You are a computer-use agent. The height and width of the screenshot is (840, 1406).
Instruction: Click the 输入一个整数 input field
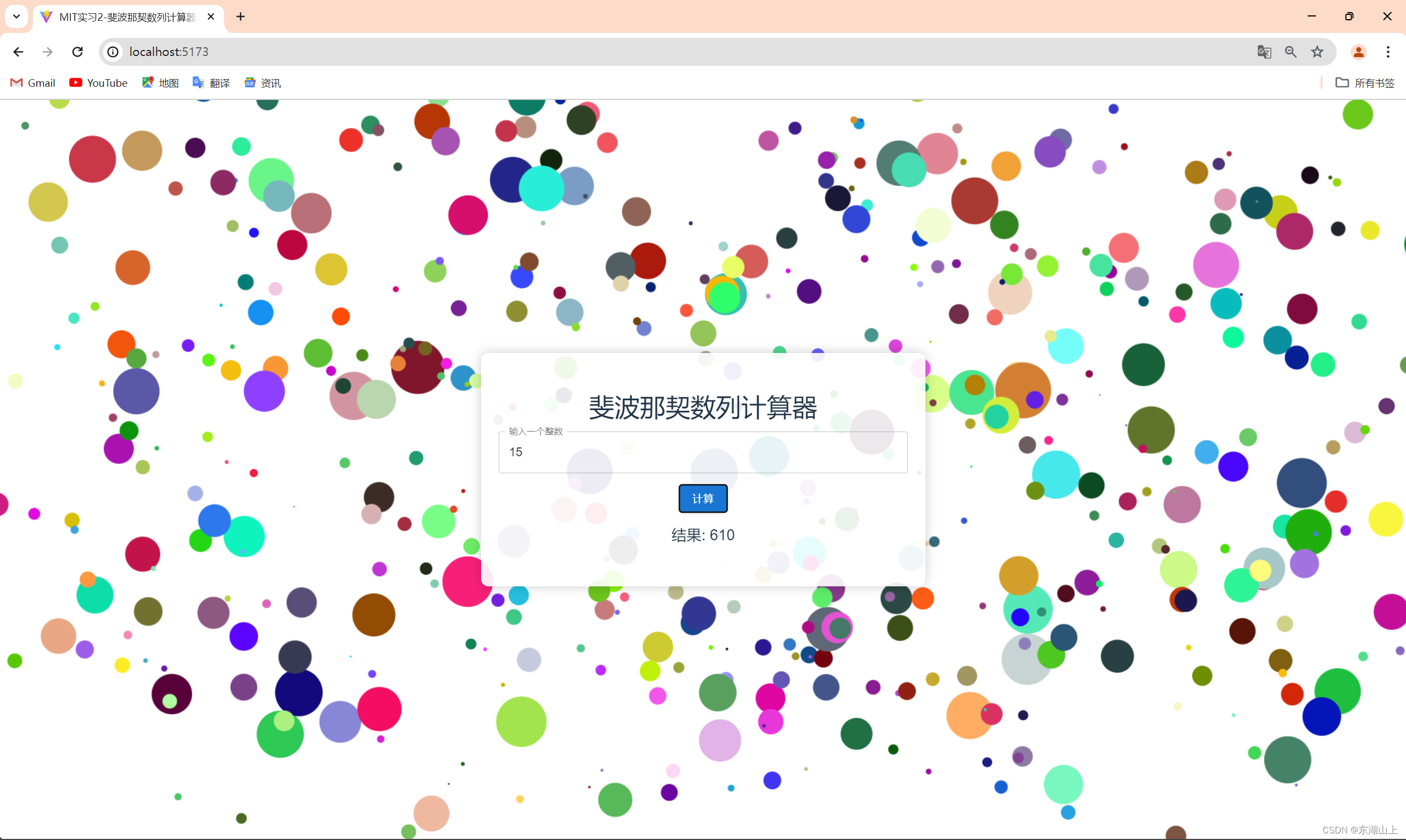coord(702,452)
